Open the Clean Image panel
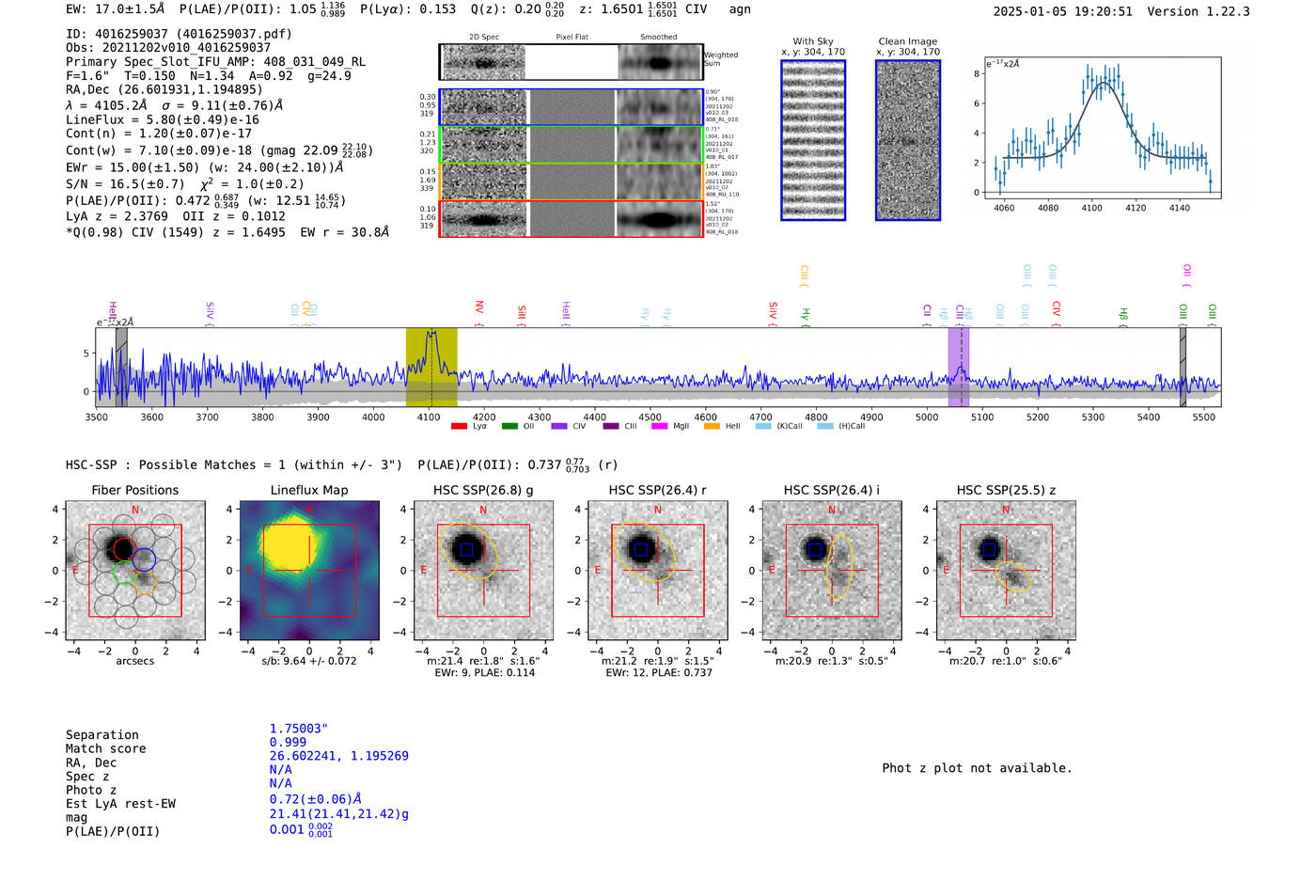1316x896 pixels. tap(908, 140)
